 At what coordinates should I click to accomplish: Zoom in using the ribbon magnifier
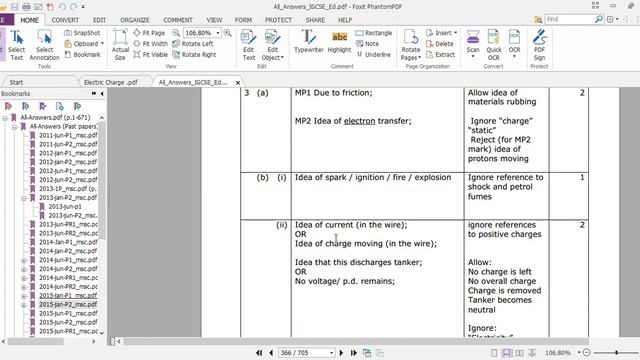[228, 33]
